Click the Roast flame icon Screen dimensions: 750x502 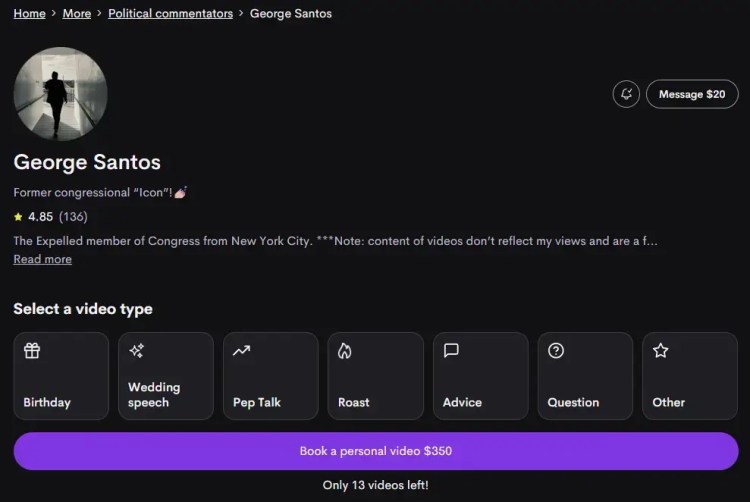(346, 351)
